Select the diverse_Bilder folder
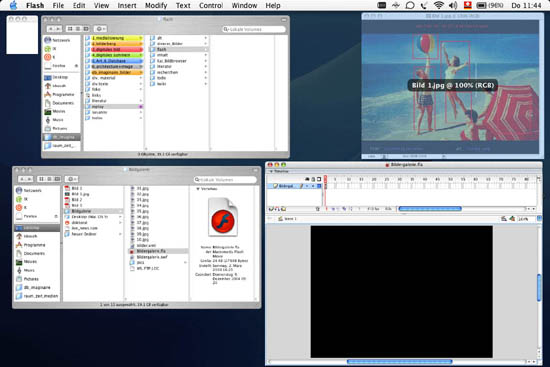Image resolution: width=550 pixels, height=367 pixels. [179, 44]
